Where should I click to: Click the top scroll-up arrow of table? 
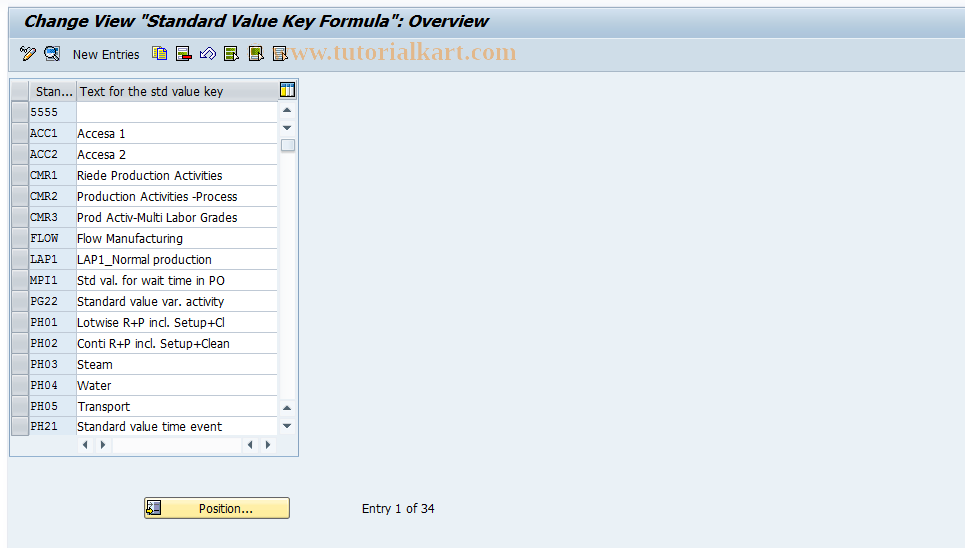pos(287,110)
